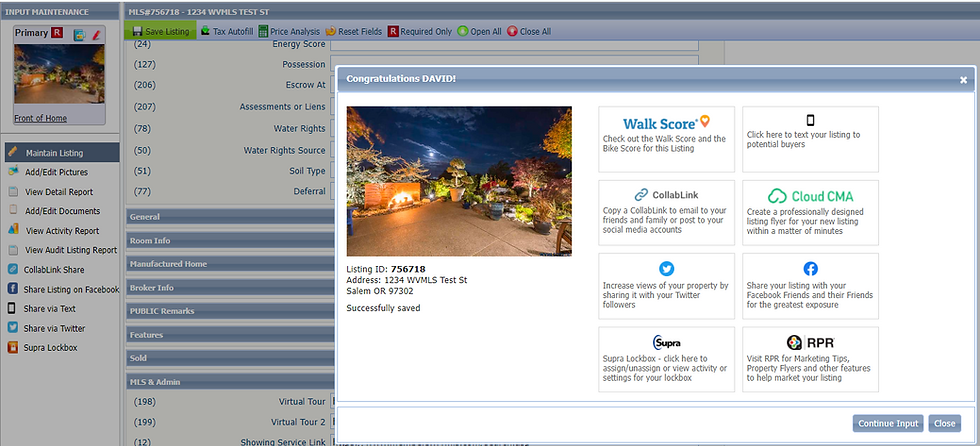Image resolution: width=980 pixels, height=446 pixels.
Task: Click the Front of Home link
Action: click(41, 118)
